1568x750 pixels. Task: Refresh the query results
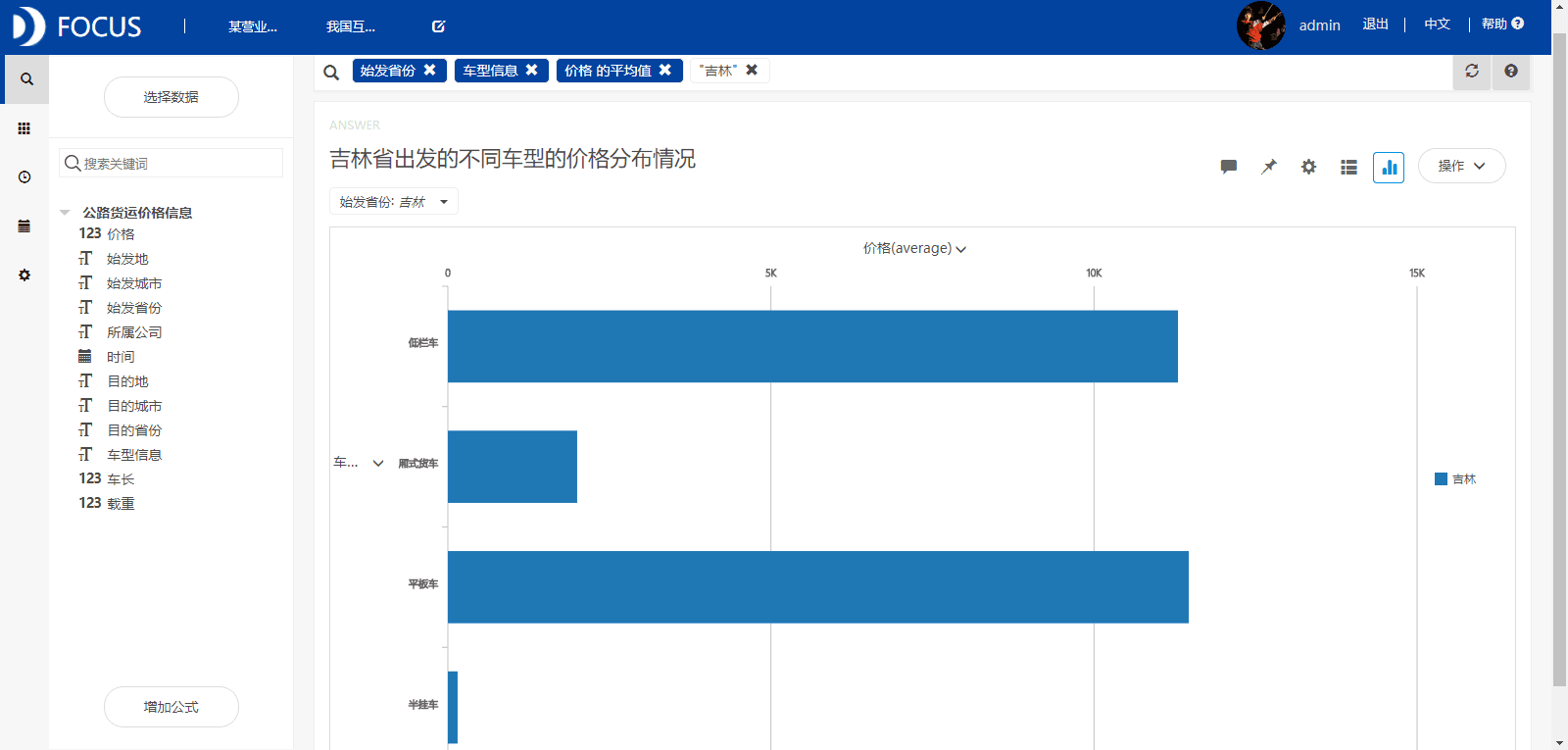1472,71
